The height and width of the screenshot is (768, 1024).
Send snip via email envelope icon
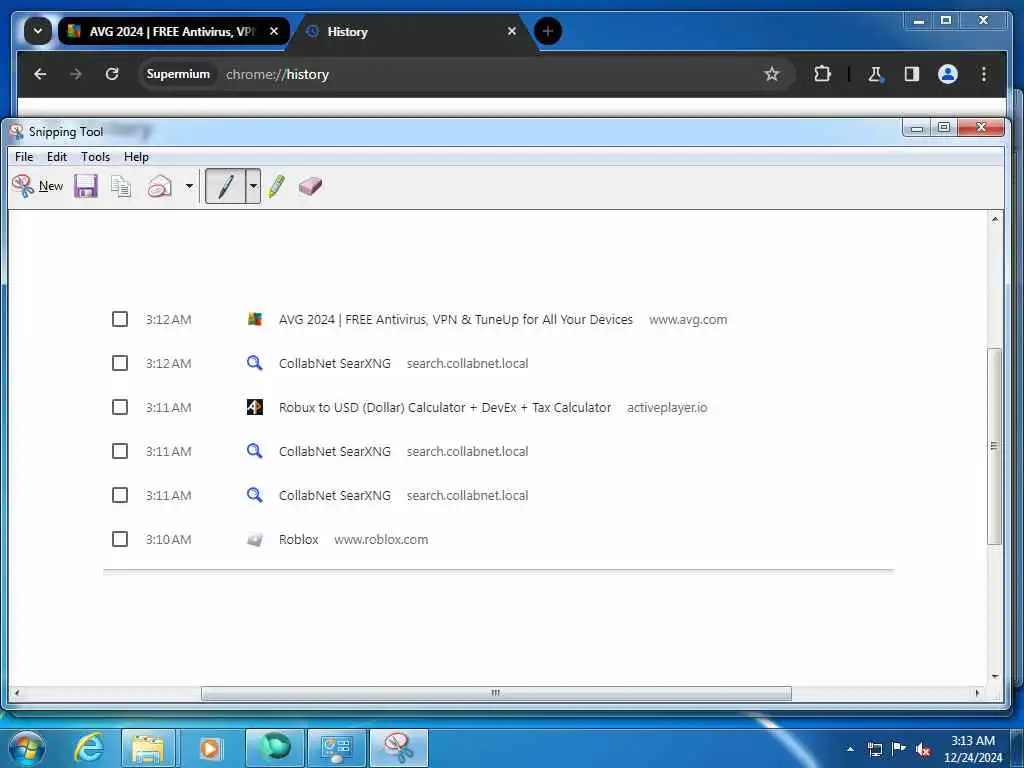coord(159,186)
